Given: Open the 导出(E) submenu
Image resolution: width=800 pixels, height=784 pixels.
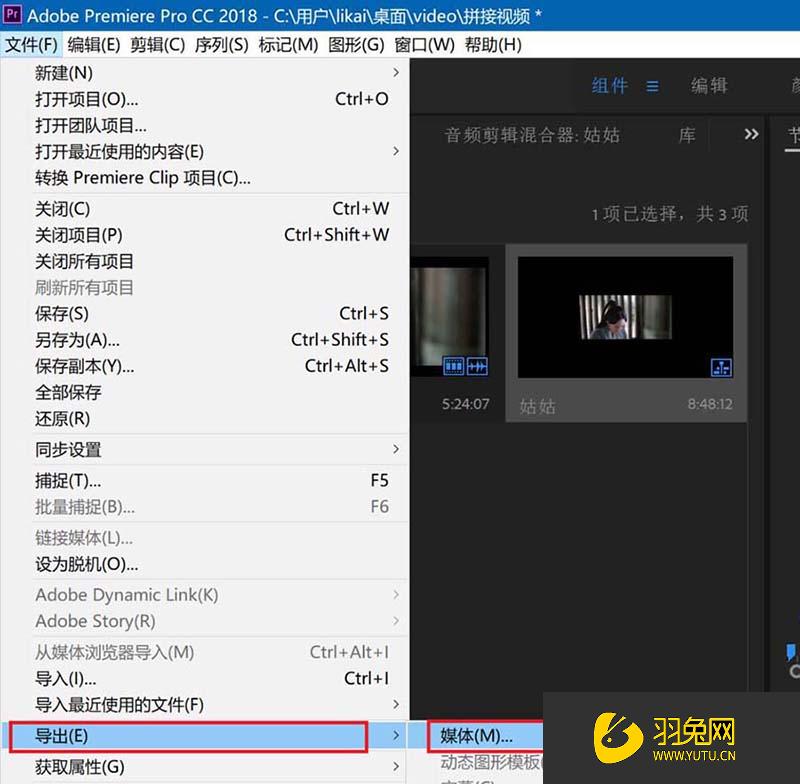Looking at the screenshot, I should click(x=205, y=736).
